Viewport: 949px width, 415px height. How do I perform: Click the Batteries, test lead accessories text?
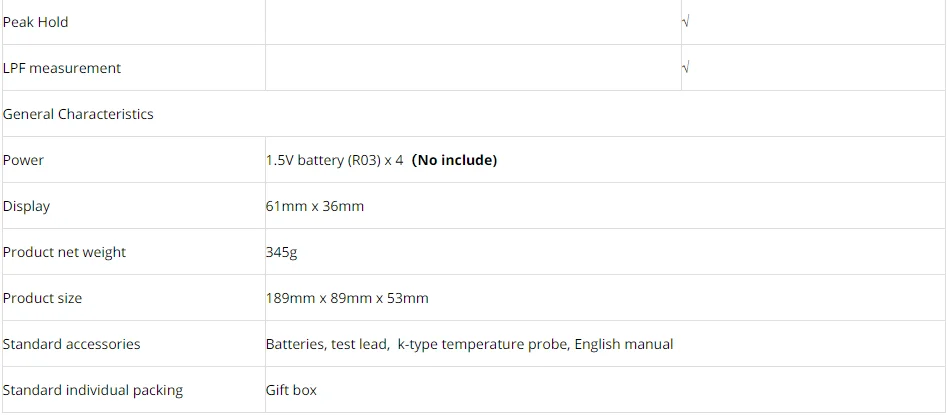click(x=327, y=344)
